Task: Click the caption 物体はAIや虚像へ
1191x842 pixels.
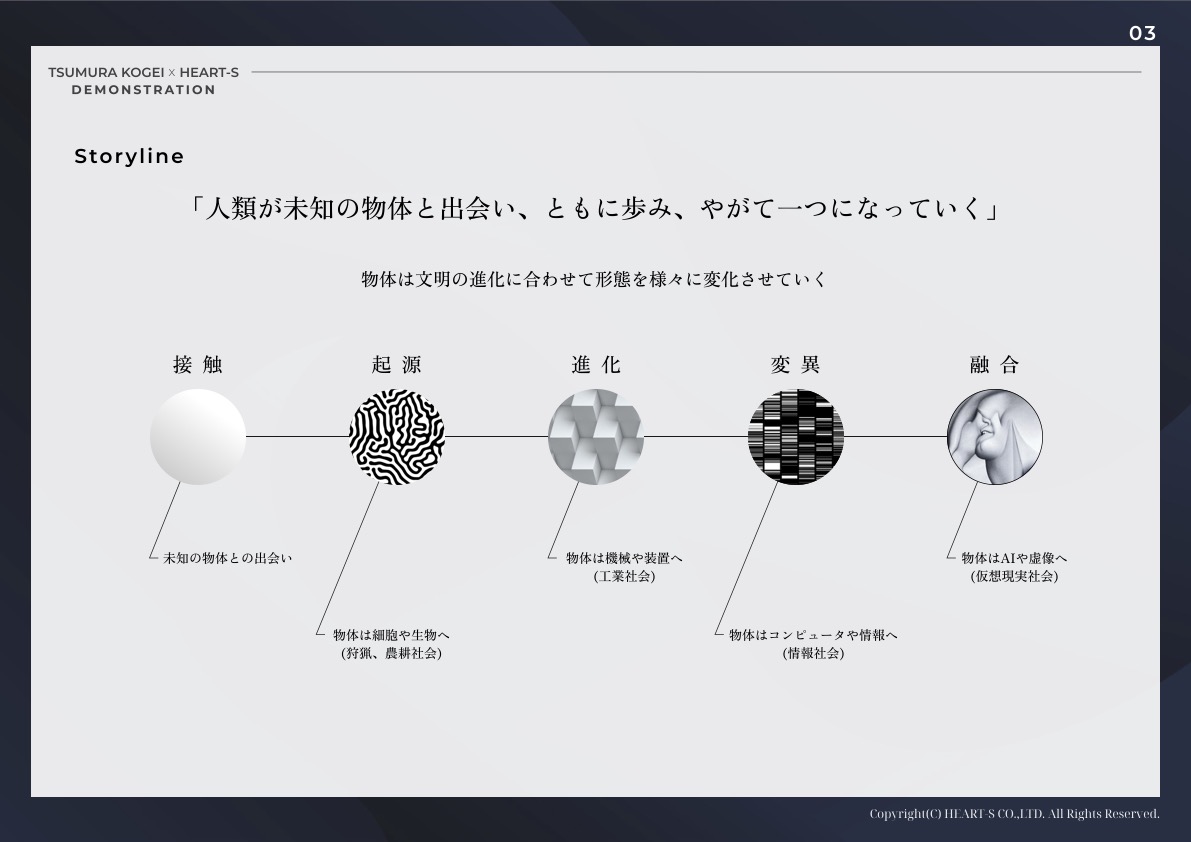Action: click(1014, 558)
